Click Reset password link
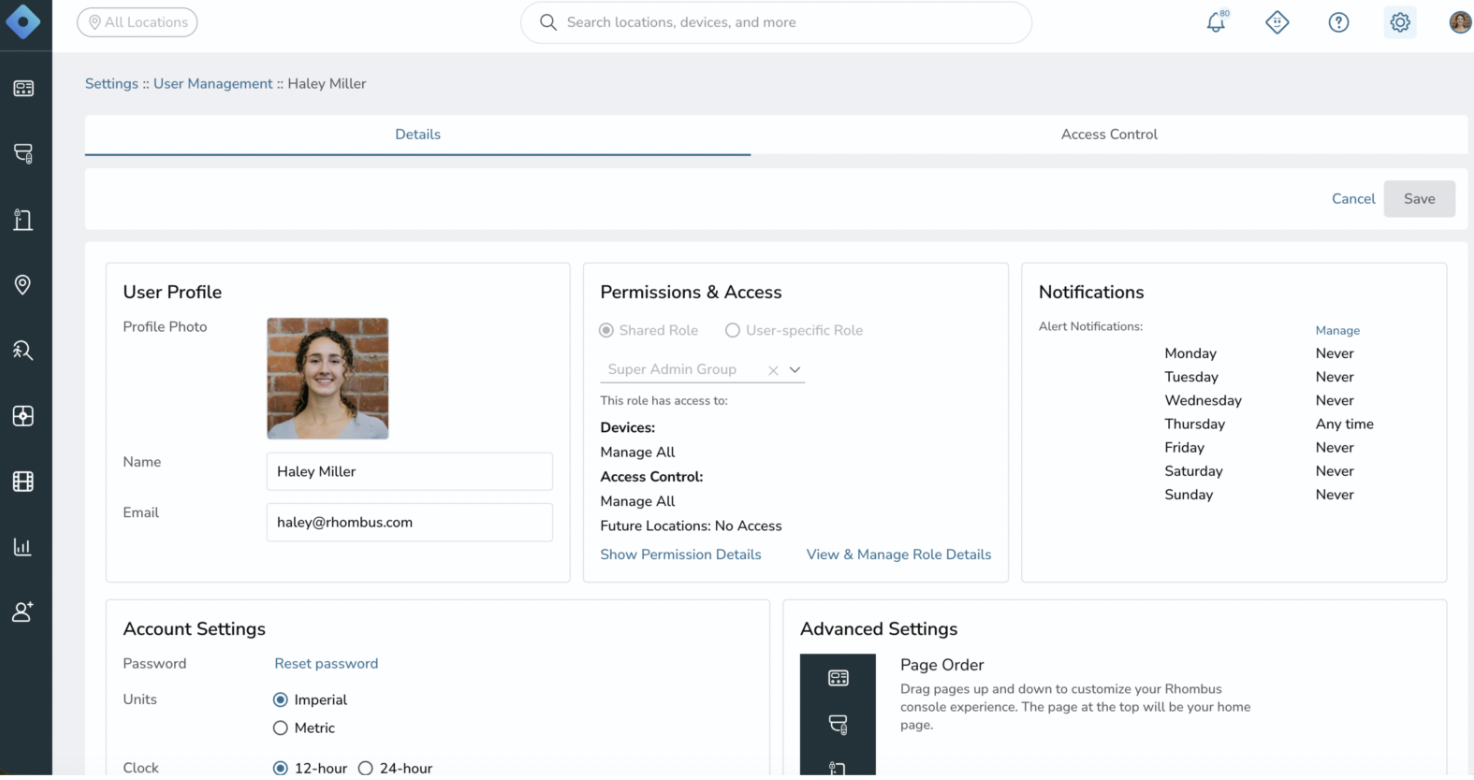The image size is (1474, 780). 326,663
